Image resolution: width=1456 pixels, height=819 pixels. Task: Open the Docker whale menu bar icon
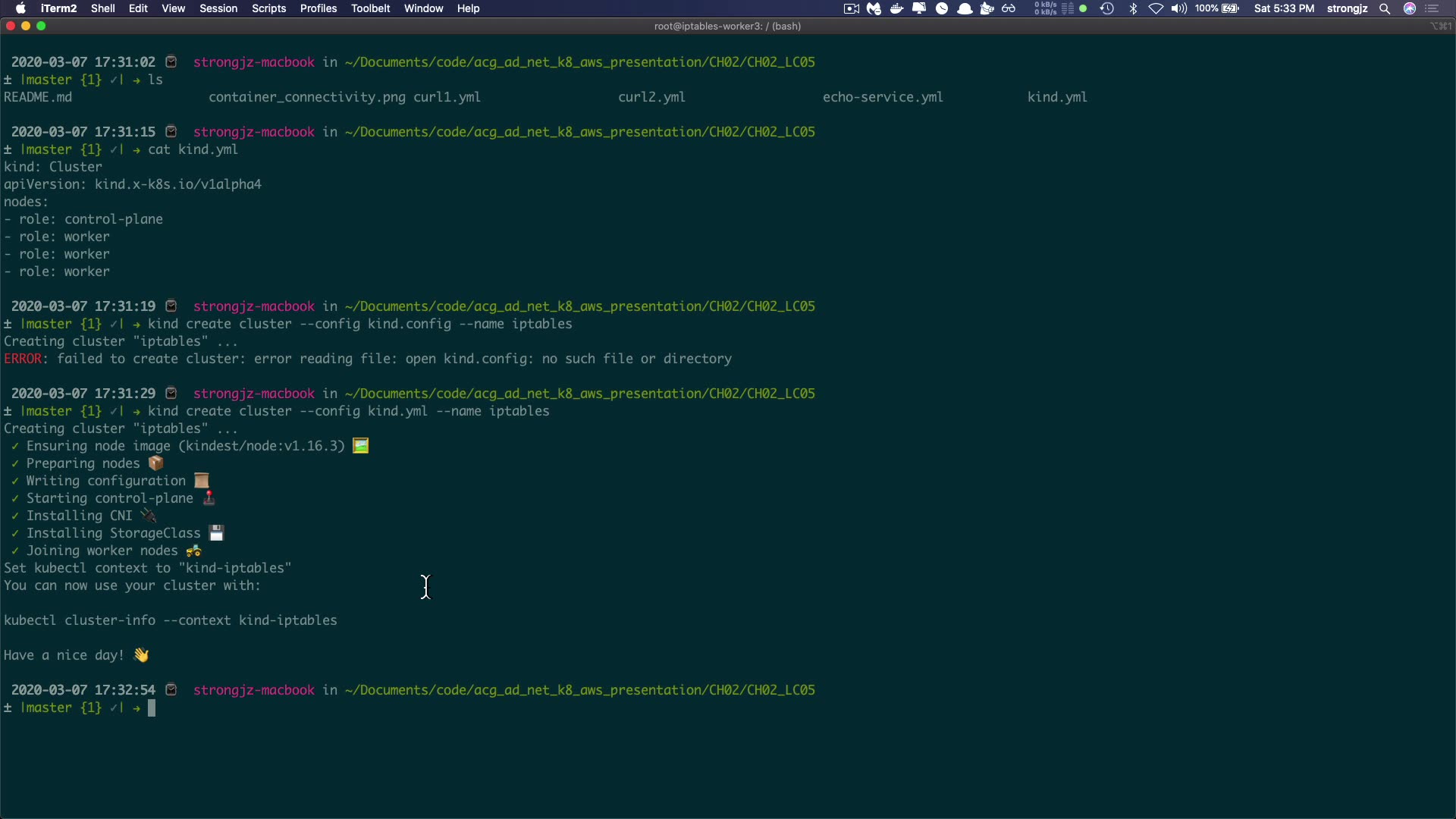coord(896,8)
